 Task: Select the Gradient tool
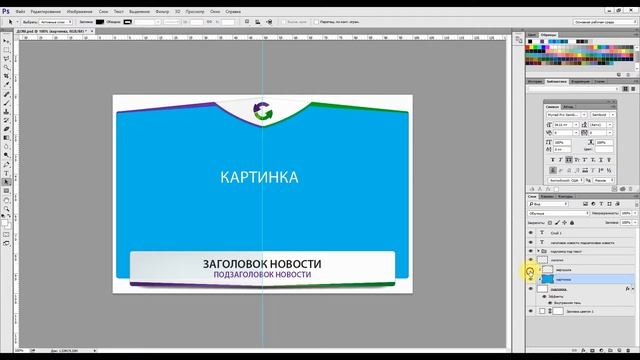[x=7, y=138]
